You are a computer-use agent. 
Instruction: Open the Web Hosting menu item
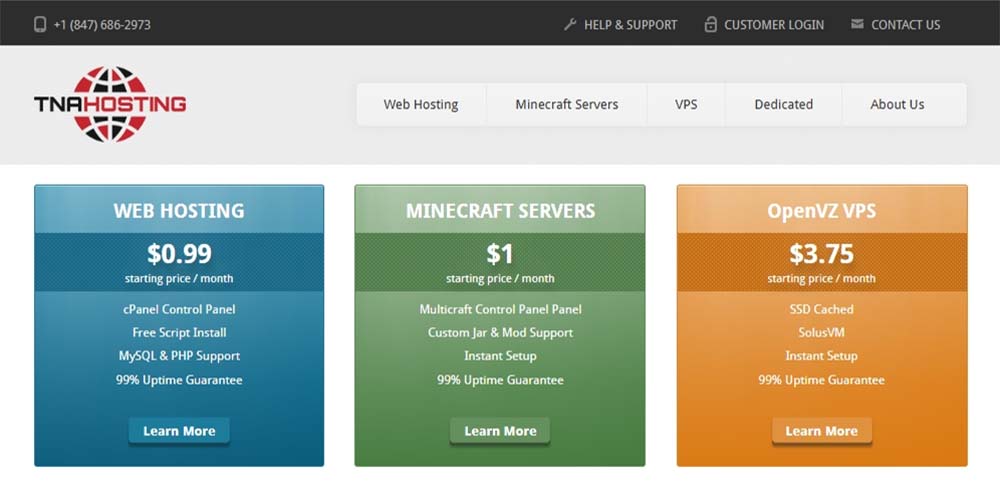point(421,105)
